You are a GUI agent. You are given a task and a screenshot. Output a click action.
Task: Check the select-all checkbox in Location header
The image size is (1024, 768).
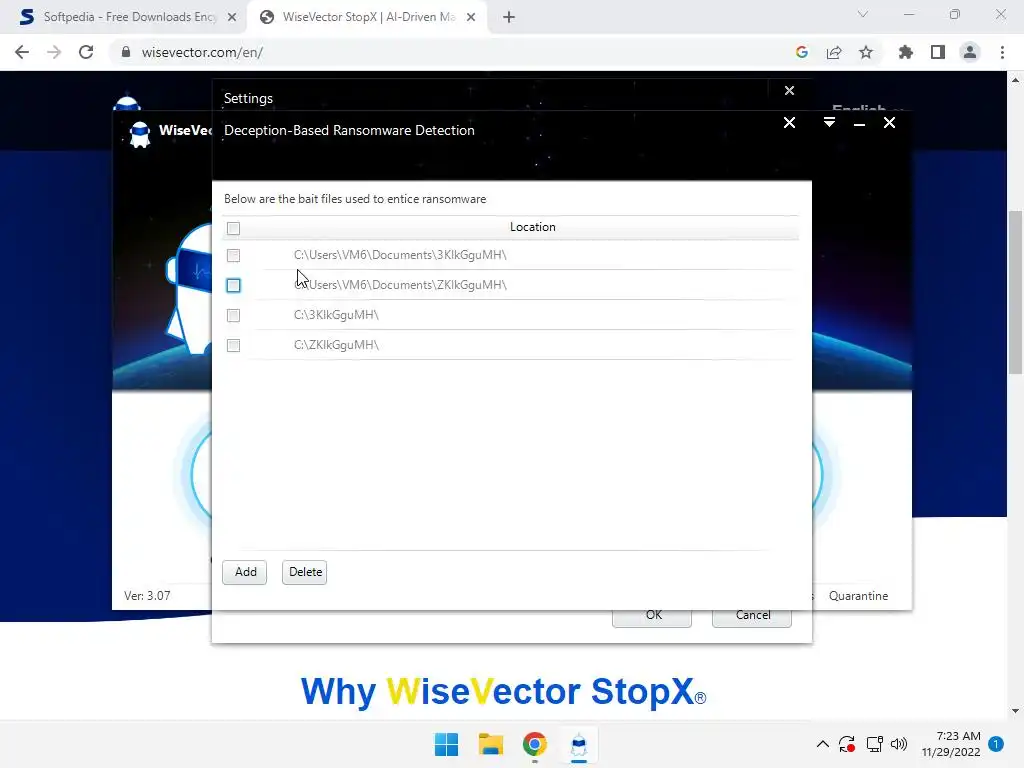click(233, 228)
